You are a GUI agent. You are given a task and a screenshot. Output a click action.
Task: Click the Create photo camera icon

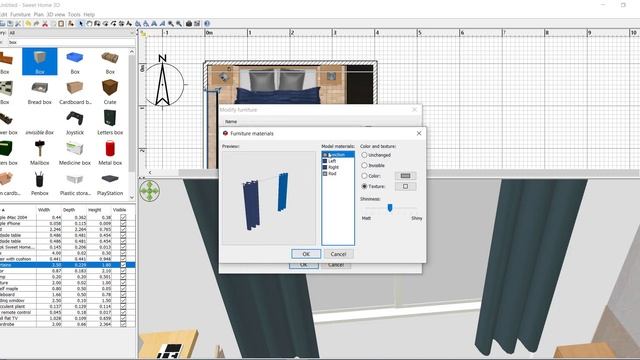pos(189,24)
